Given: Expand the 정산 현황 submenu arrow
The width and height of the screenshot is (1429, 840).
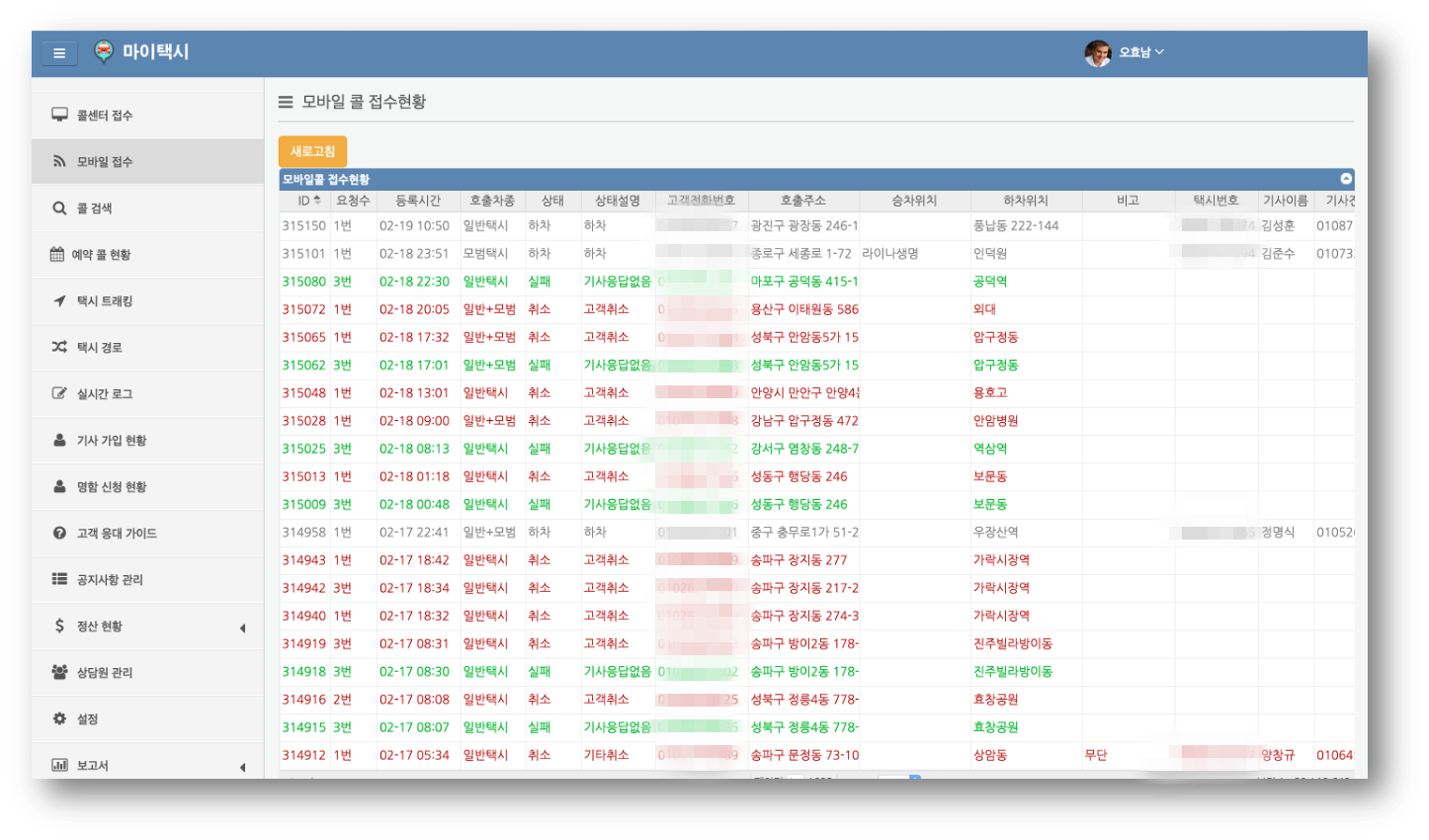Looking at the screenshot, I should [243, 628].
